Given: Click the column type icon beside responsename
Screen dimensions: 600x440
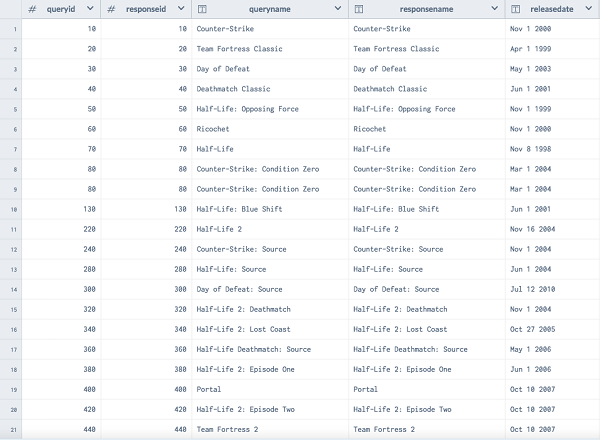Looking at the screenshot, I should (359, 9).
